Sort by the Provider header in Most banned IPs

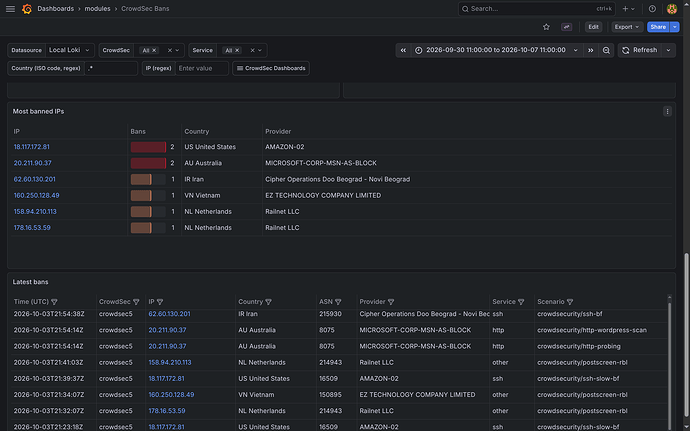pyautogui.click(x=278, y=132)
